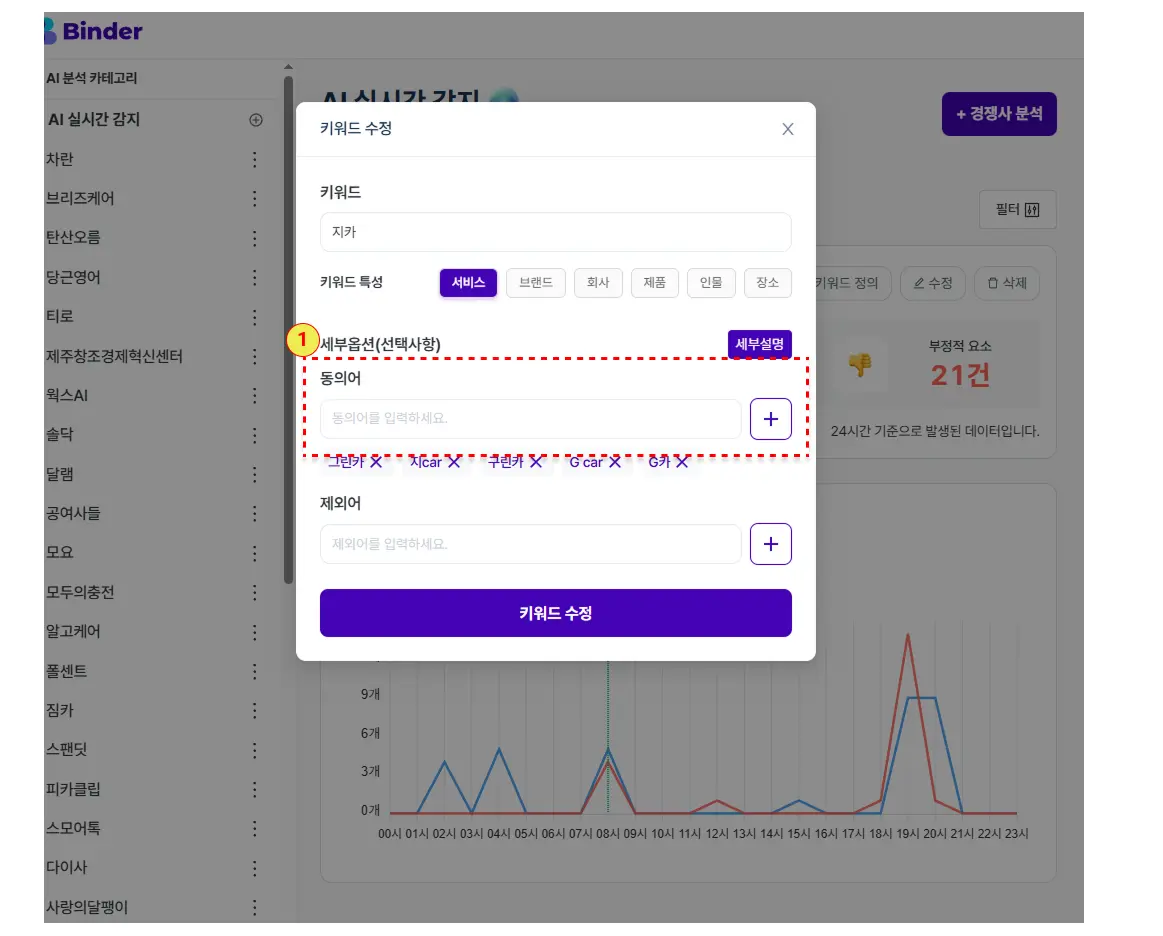Click the 세부설명 button
The image size is (1163, 936).
coord(759,344)
